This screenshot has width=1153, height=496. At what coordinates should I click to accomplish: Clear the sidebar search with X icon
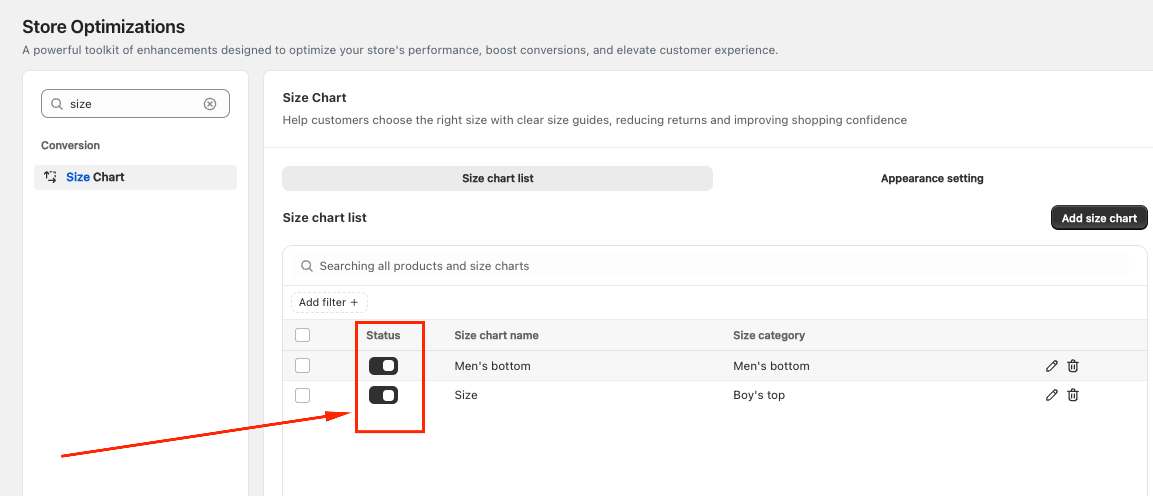[210, 104]
